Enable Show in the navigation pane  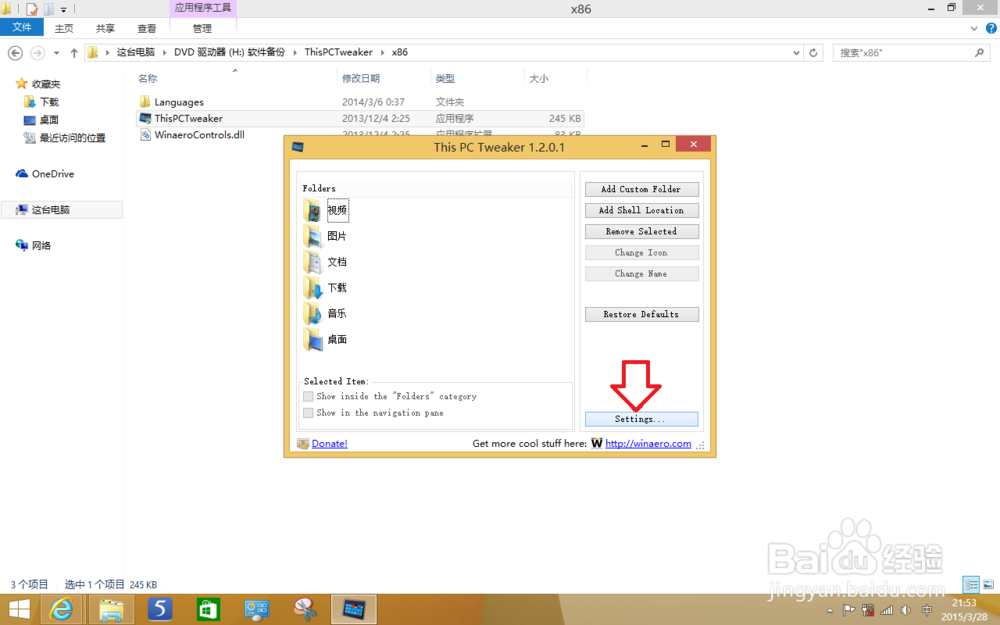(x=309, y=412)
